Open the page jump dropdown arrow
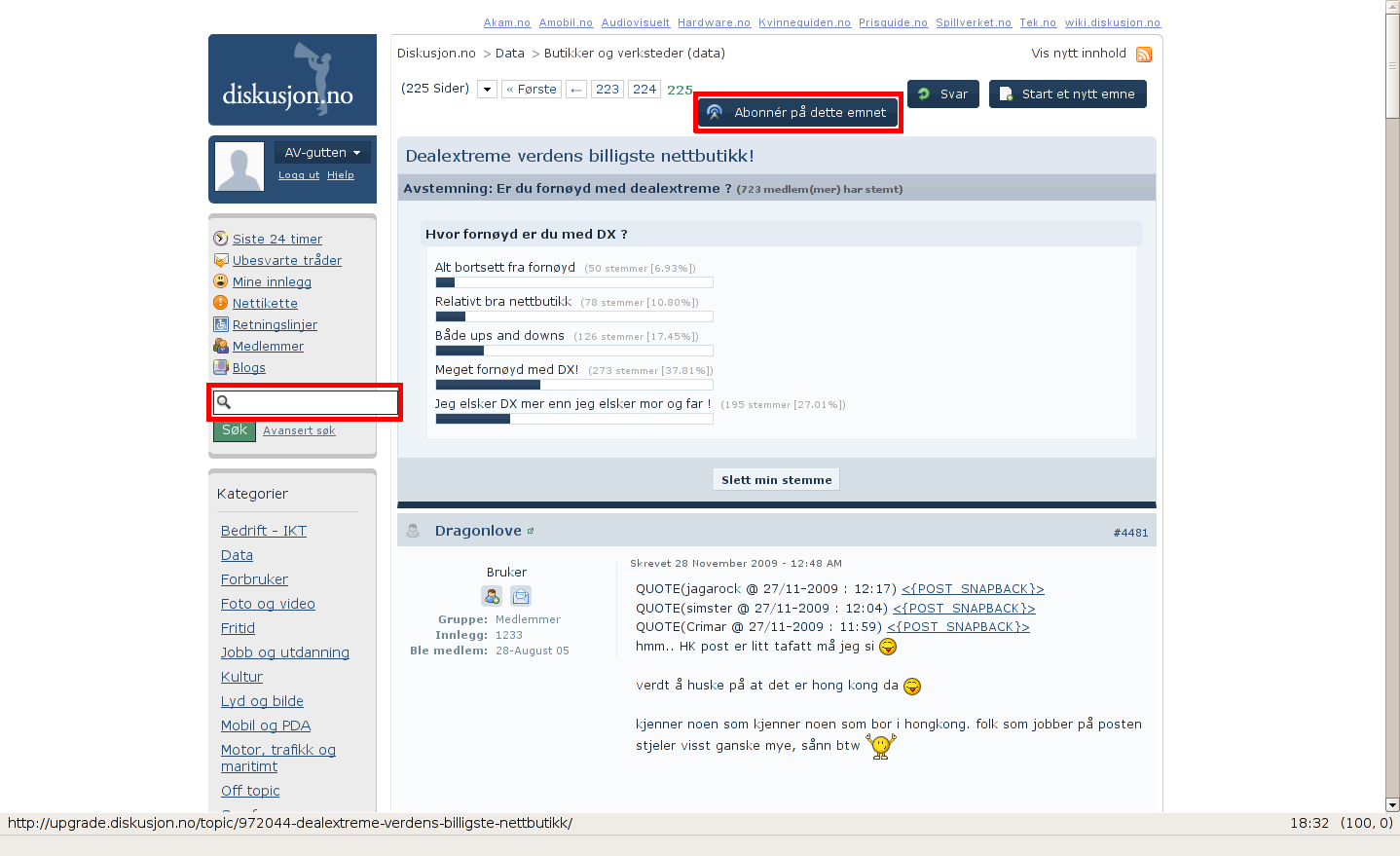1400x856 pixels. click(487, 90)
